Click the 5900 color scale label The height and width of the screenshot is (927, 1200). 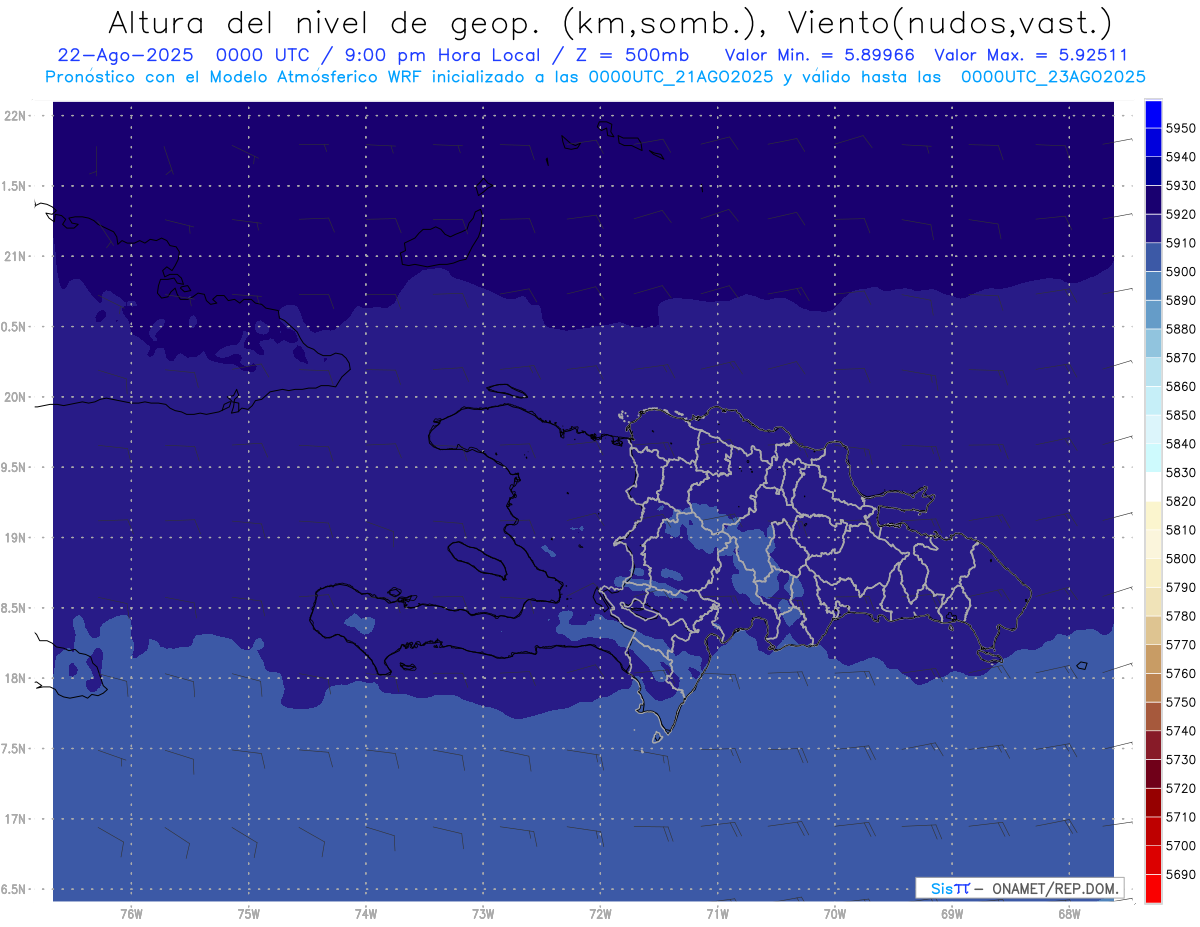click(1180, 272)
